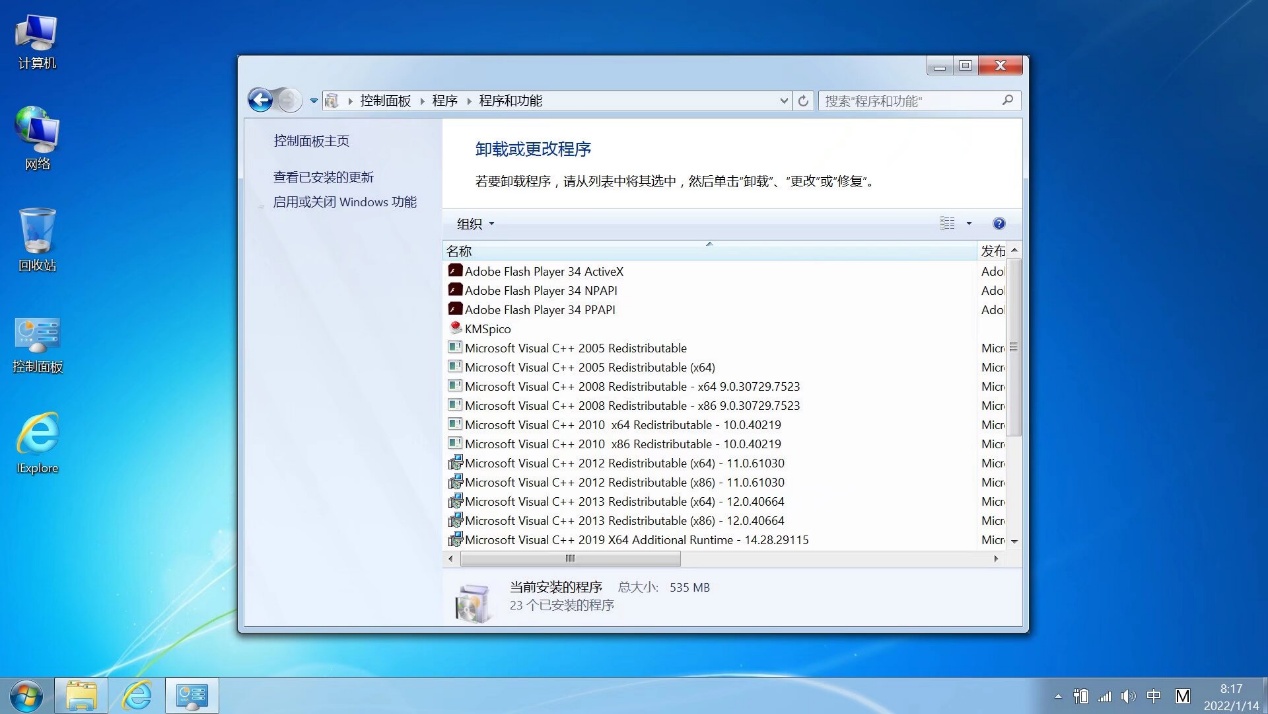Click the vertical scrollbar up arrow
Screen dimensions: 1268x714
coord(1014,250)
